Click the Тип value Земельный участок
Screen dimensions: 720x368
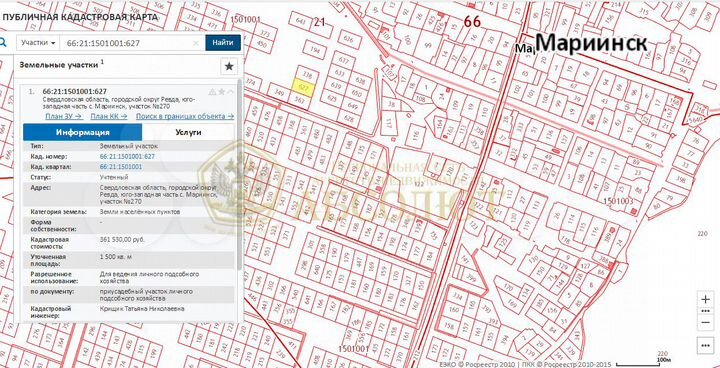click(128, 146)
